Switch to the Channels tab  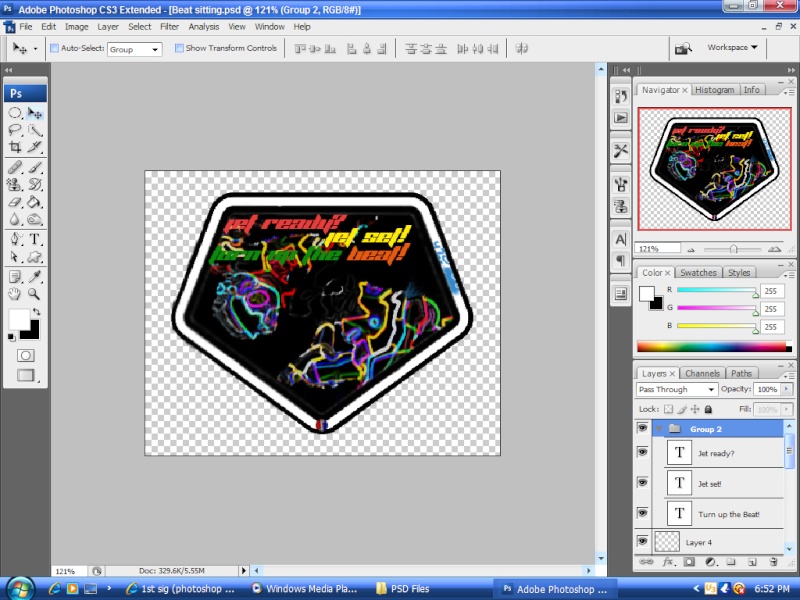tap(702, 373)
